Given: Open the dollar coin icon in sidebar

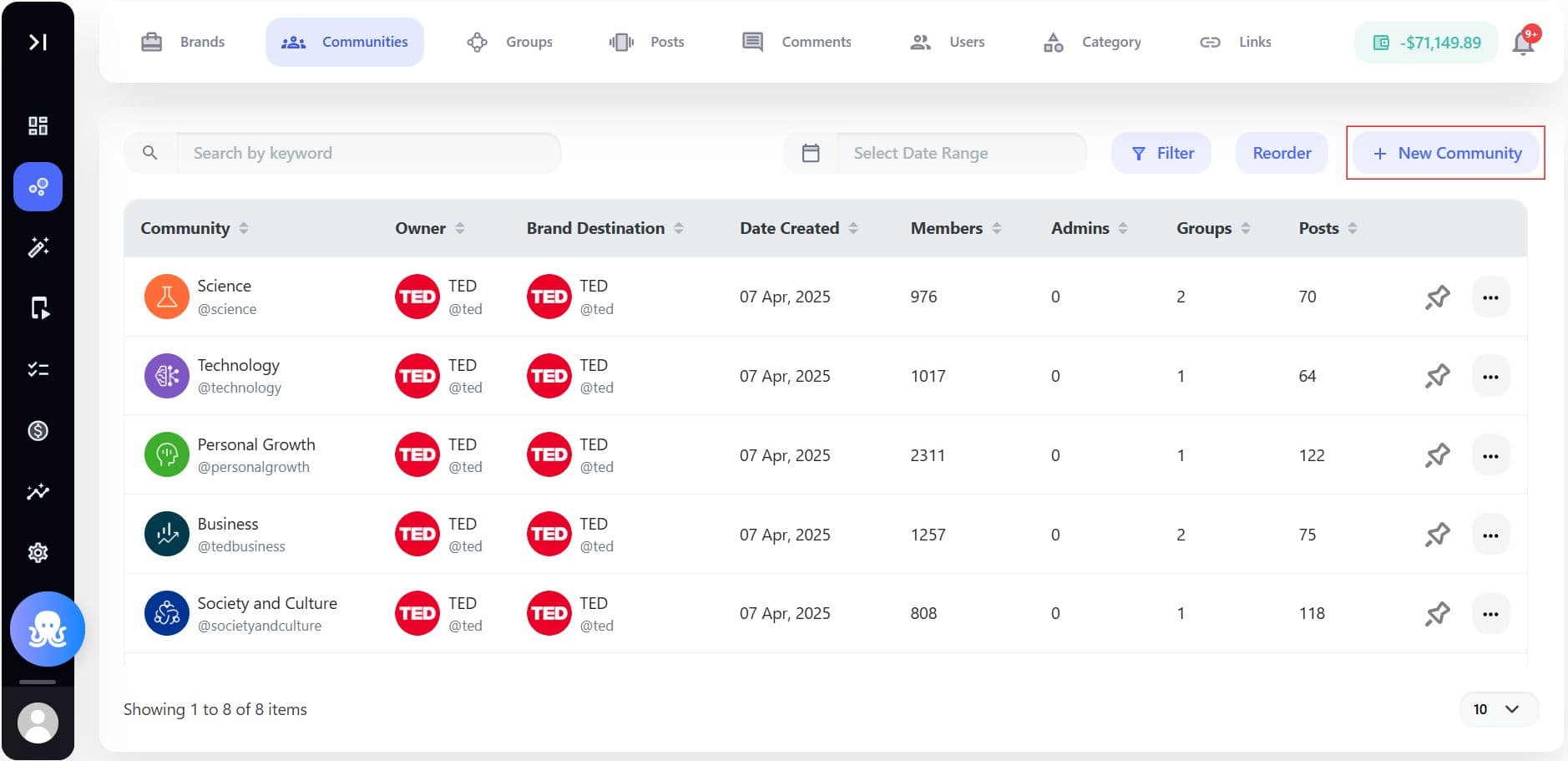Looking at the screenshot, I should pos(38,430).
